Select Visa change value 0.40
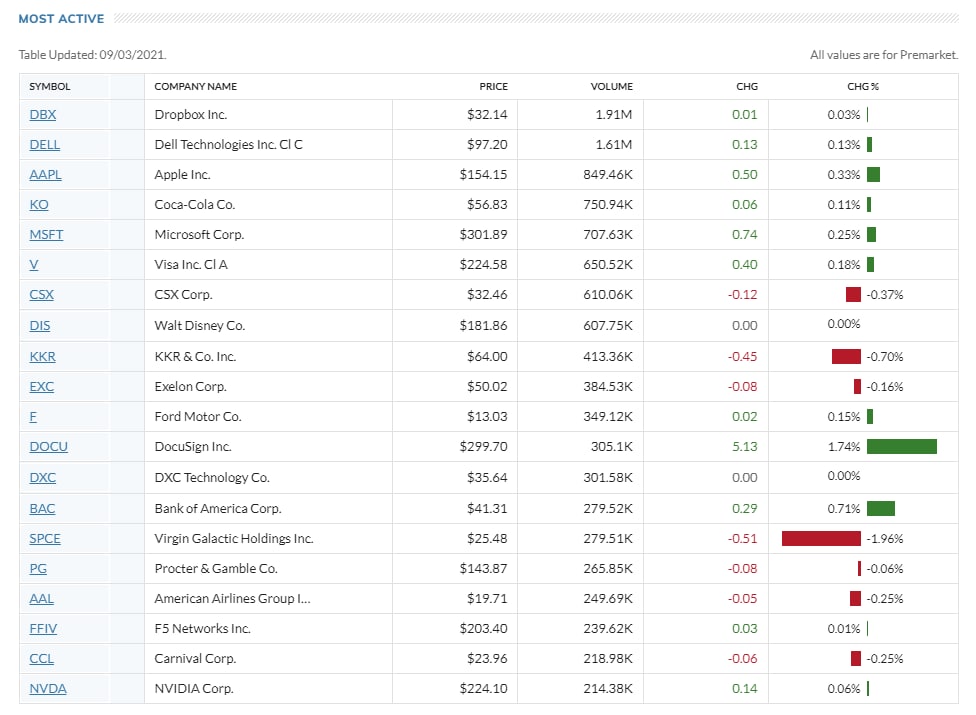This screenshot has width=976, height=715. click(745, 264)
